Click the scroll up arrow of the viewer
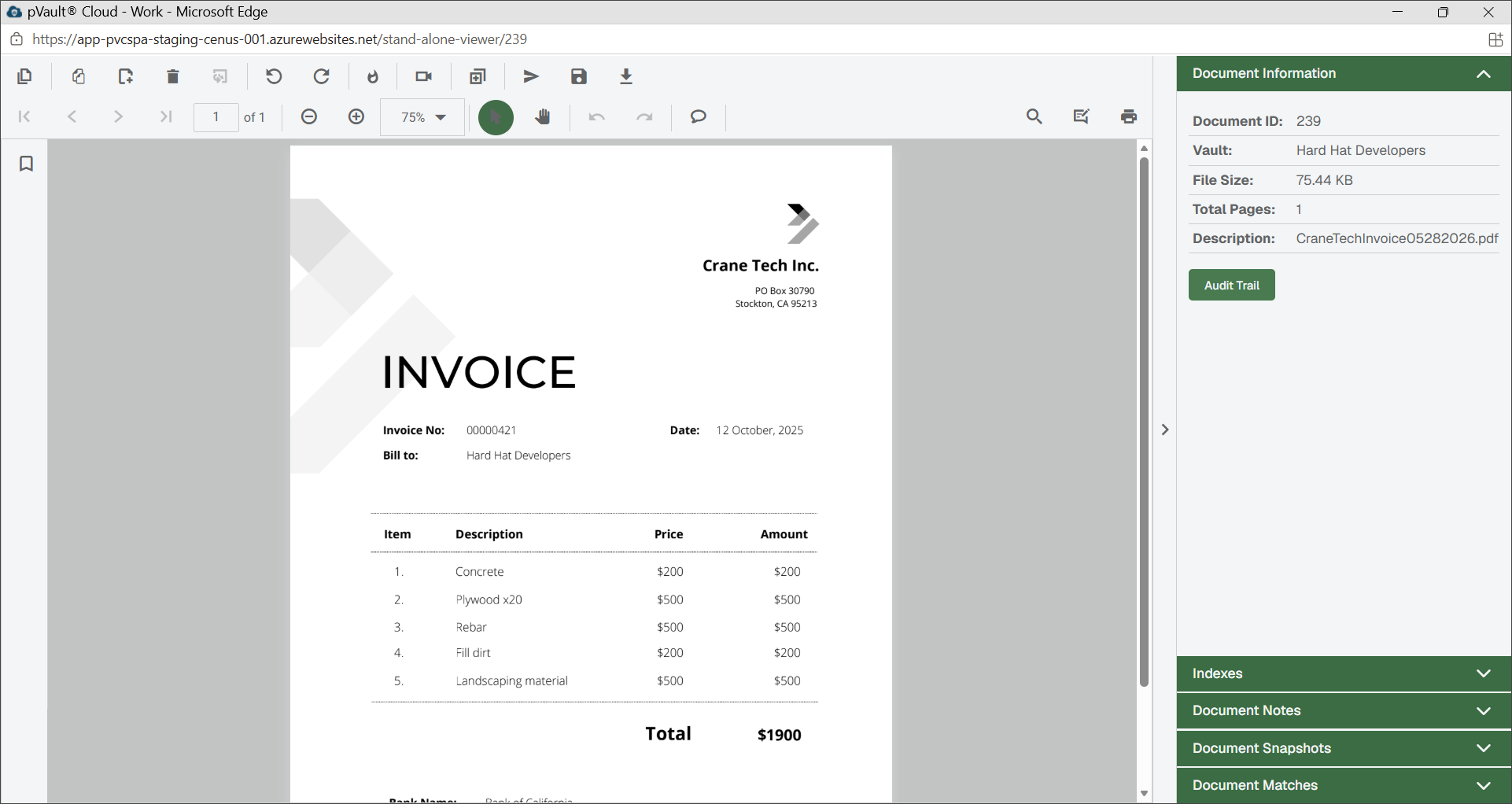The height and width of the screenshot is (804, 1512). [x=1144, y=148]
